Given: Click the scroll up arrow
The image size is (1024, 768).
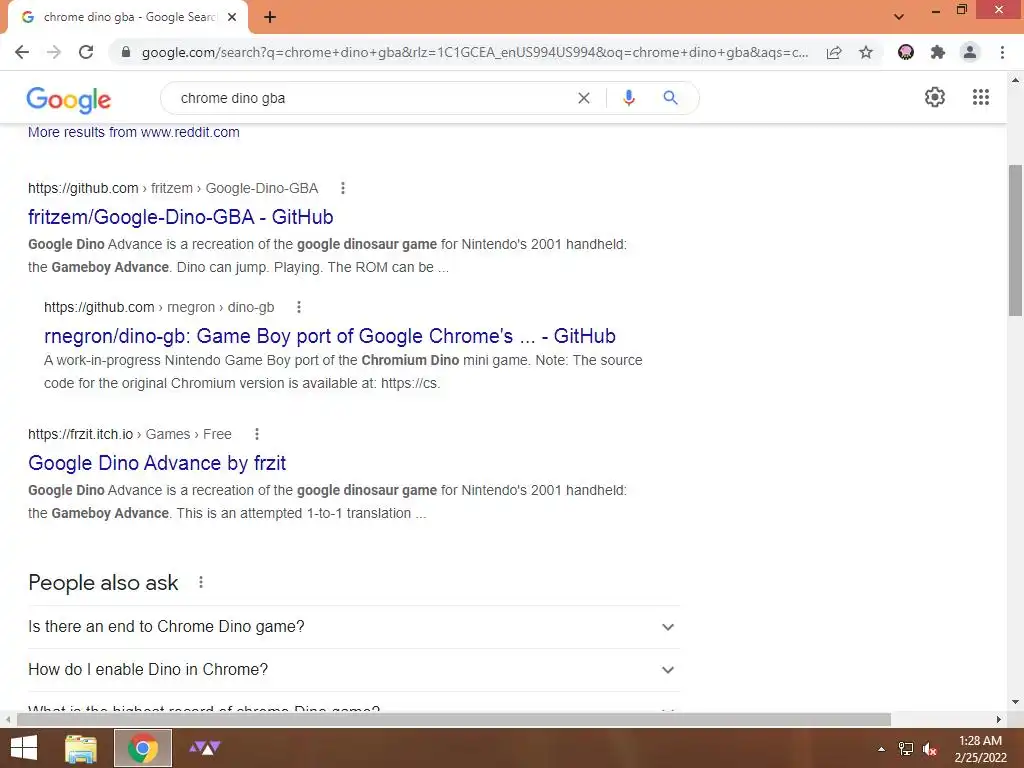Looking at the screenshot, I should click(1015, 80).
